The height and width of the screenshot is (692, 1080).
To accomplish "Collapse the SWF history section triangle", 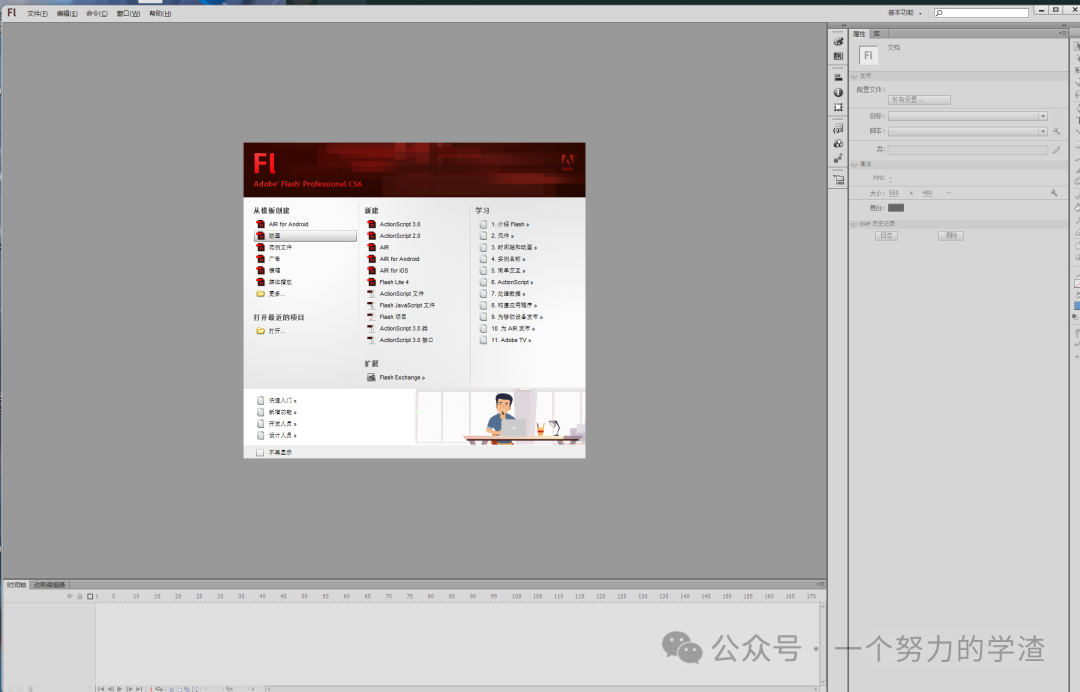I will 854,224.
